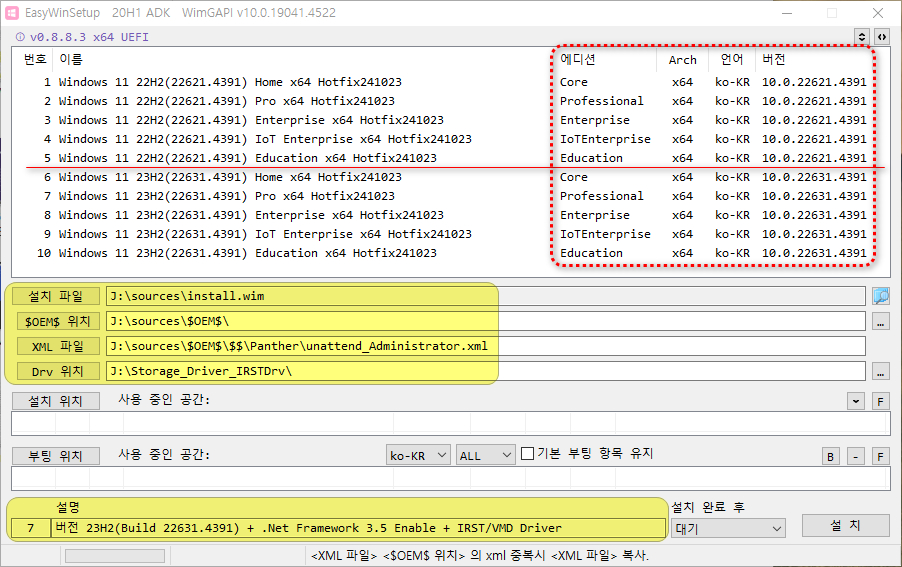Open the ko-KR language dropdown
The image size is (902, 567).
click(418, 455)
